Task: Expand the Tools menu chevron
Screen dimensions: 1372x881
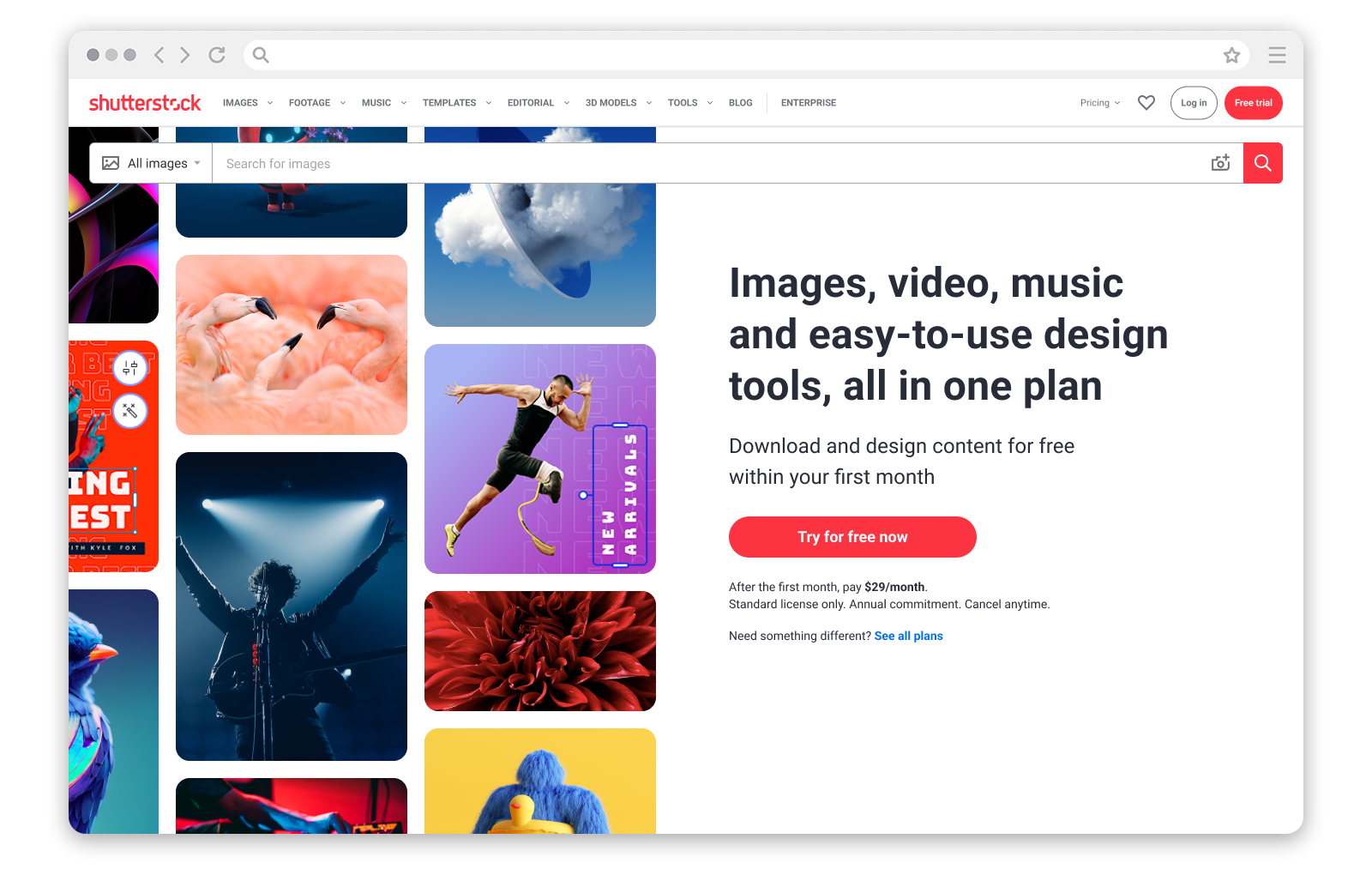Action: pyautogui.click(x=710, y=103)
